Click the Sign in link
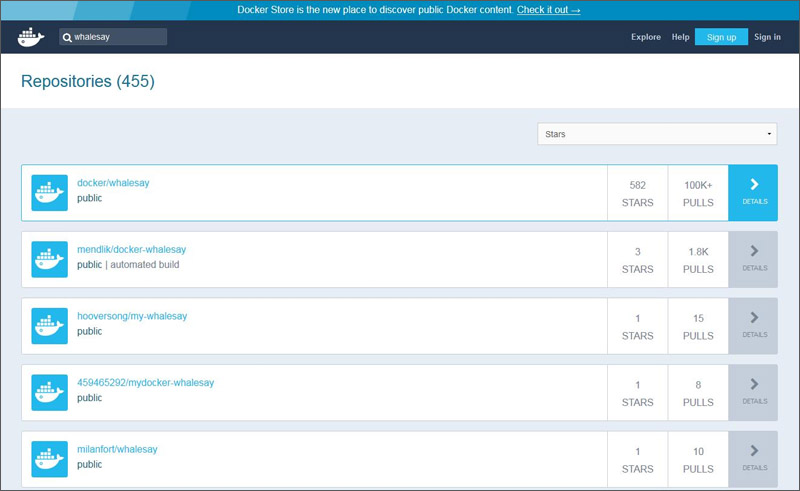 [x=767, y=37]
